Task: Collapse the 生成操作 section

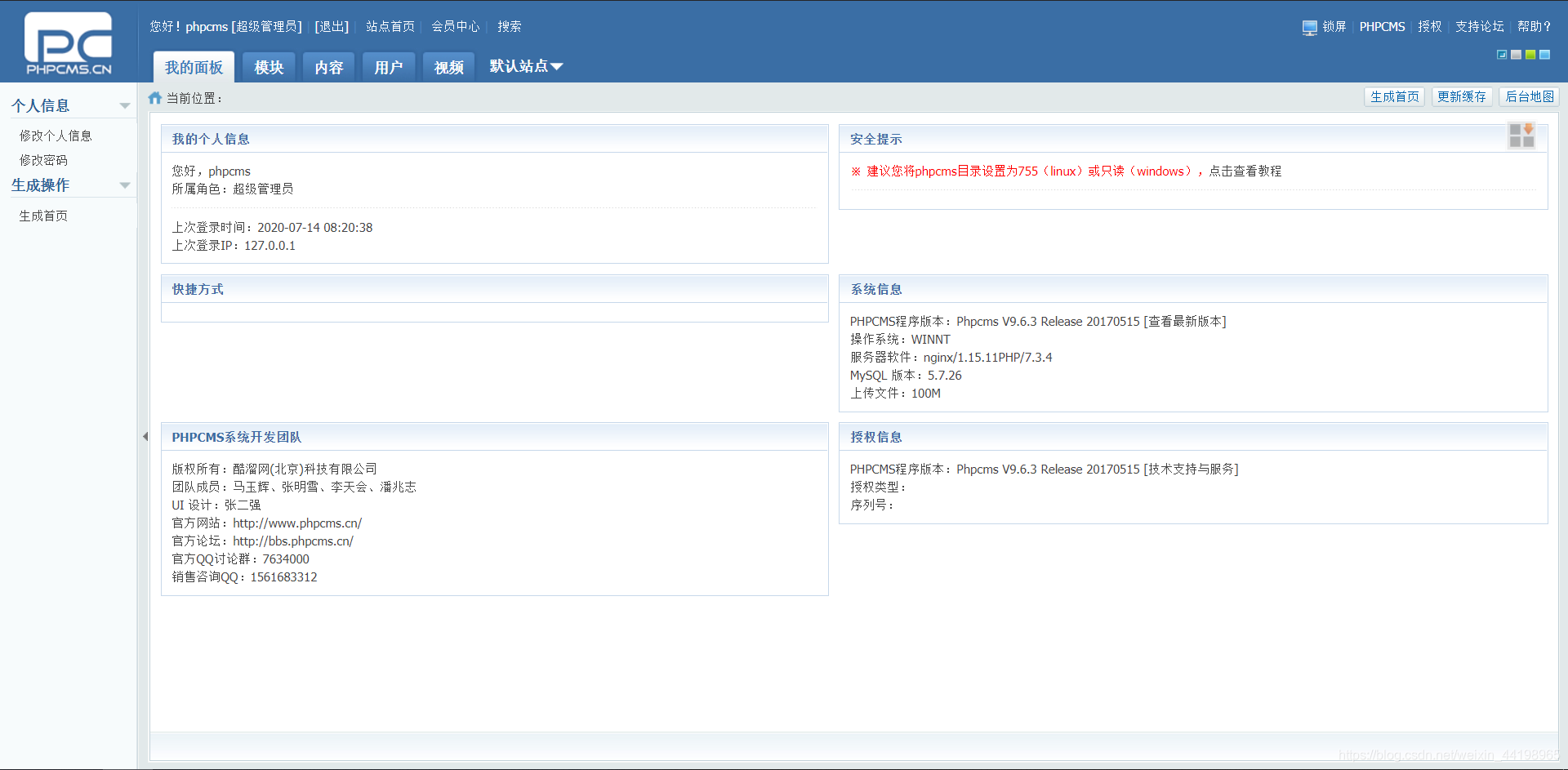Action: coord(125,185)
